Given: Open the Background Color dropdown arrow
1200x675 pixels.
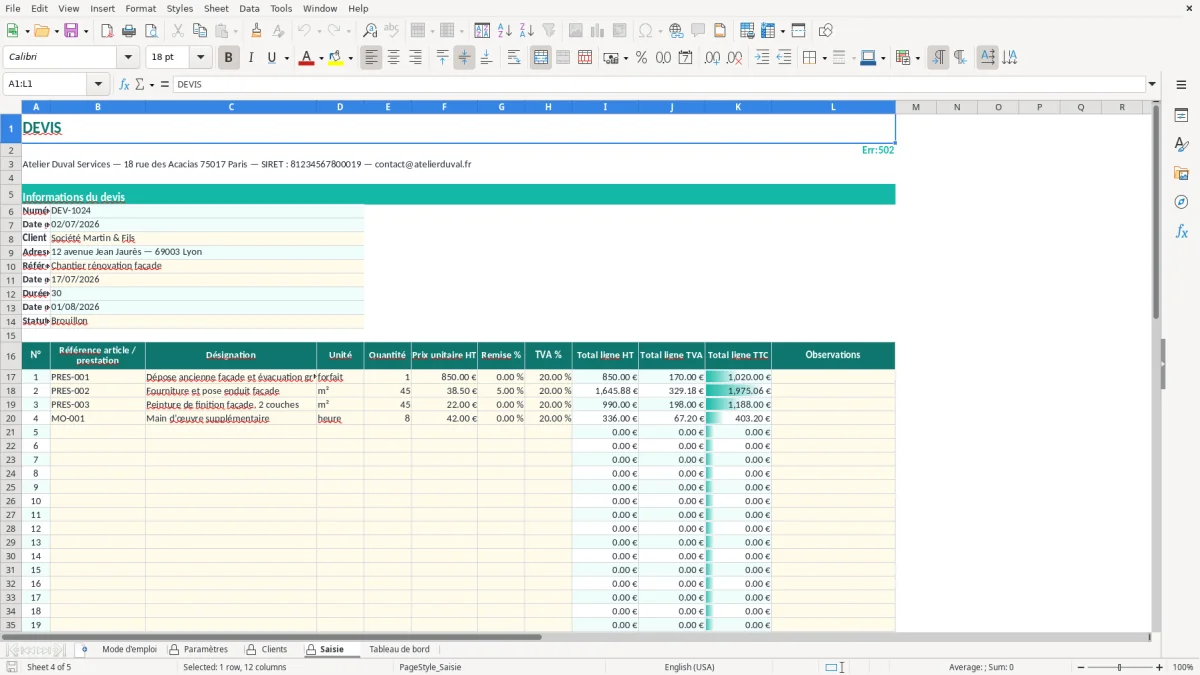Looking at the screenshot, I should pyautogui.click(x=350, y=58).
